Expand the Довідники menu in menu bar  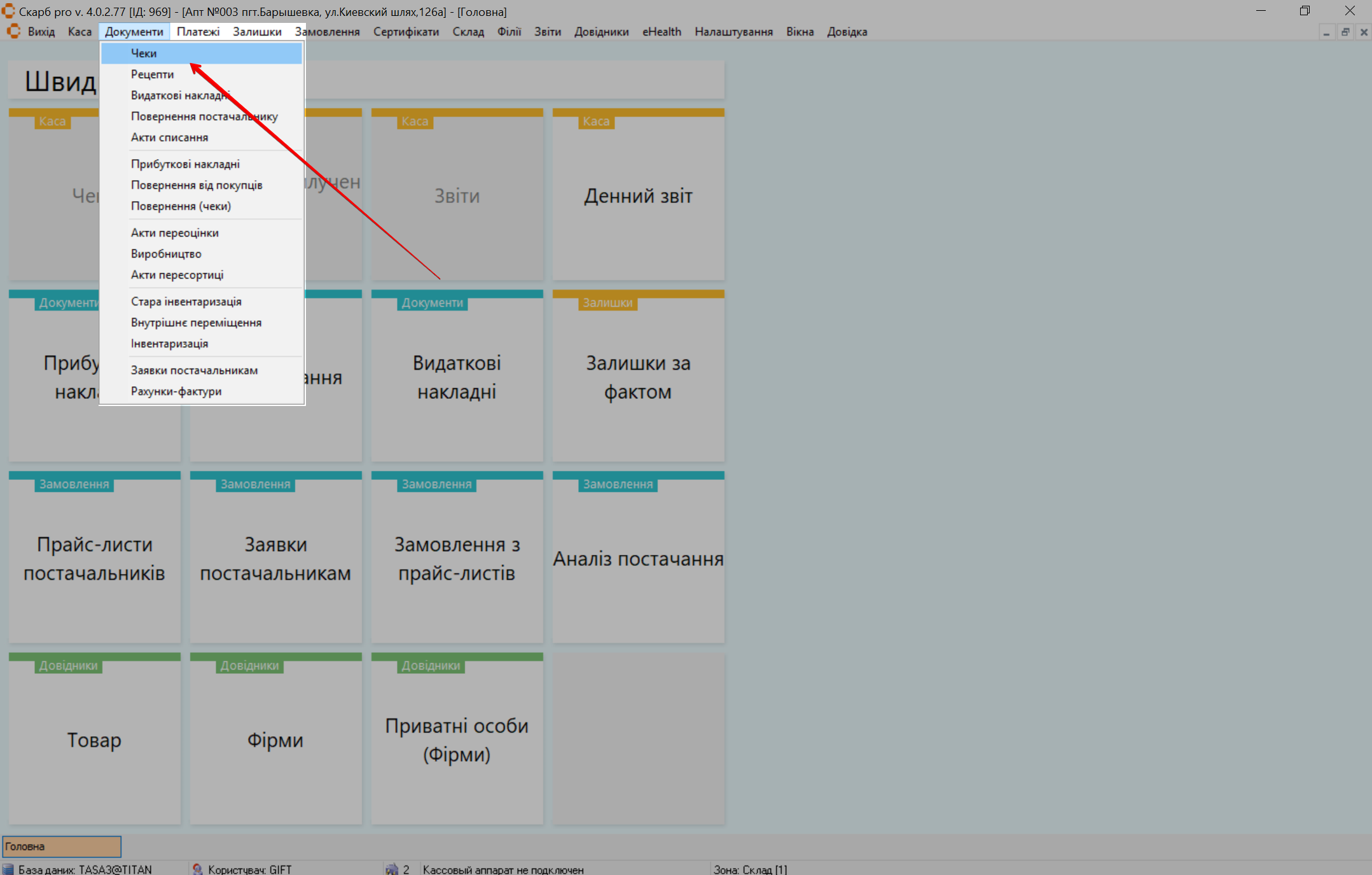click(601, 32)
